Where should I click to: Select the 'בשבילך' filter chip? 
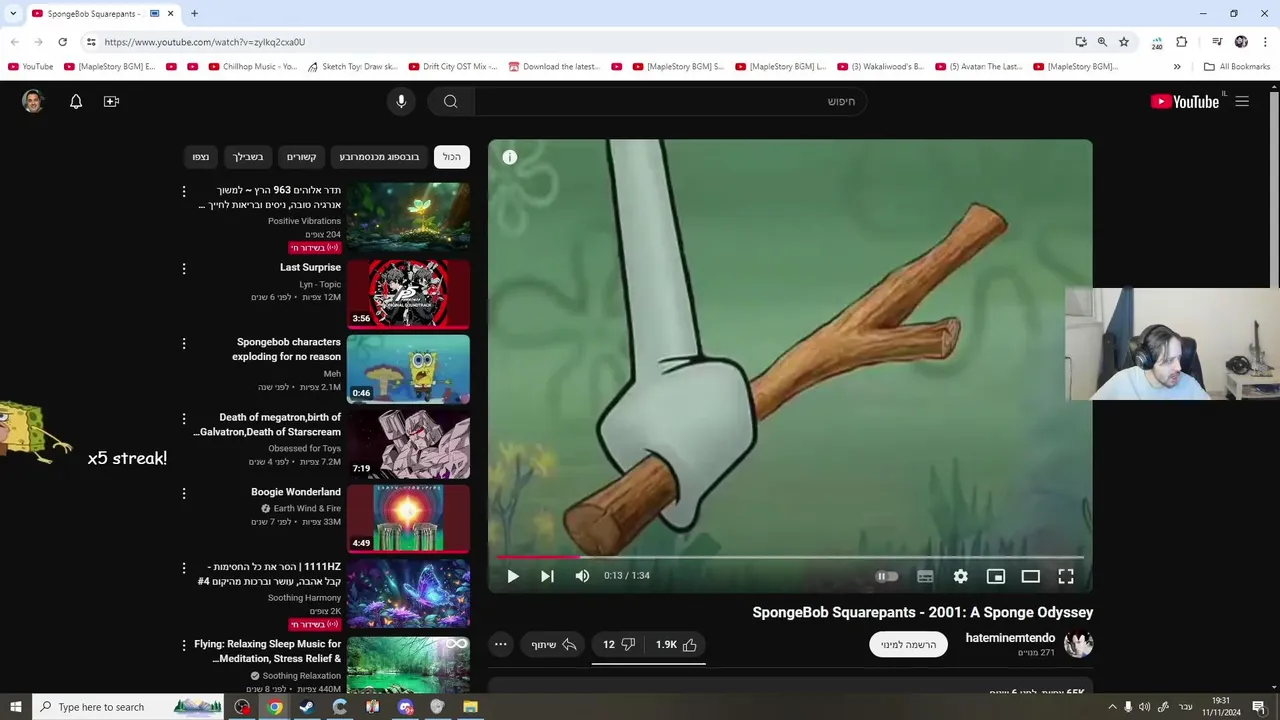(x=248, y=157)
